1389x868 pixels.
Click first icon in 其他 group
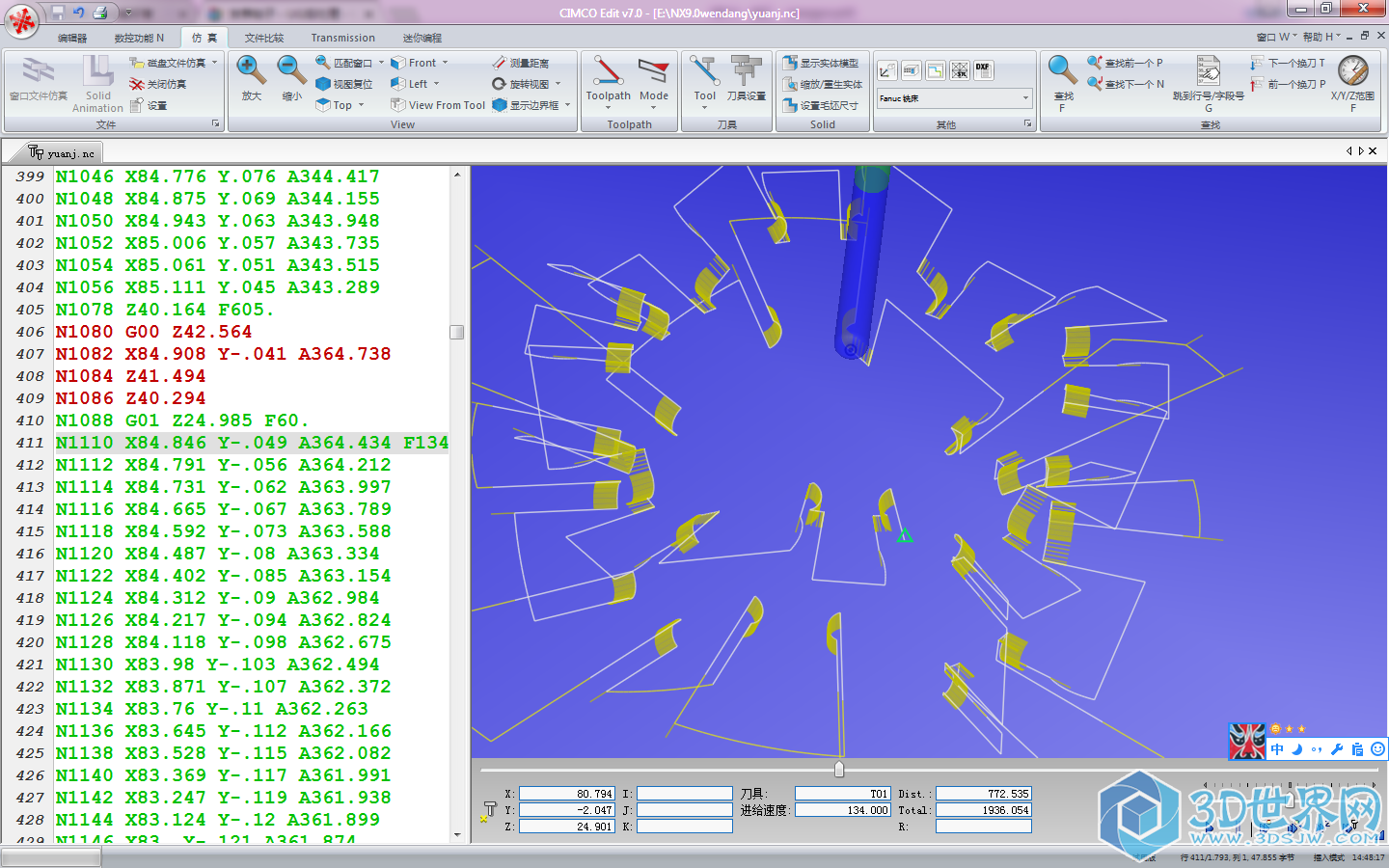coord(886,69)
